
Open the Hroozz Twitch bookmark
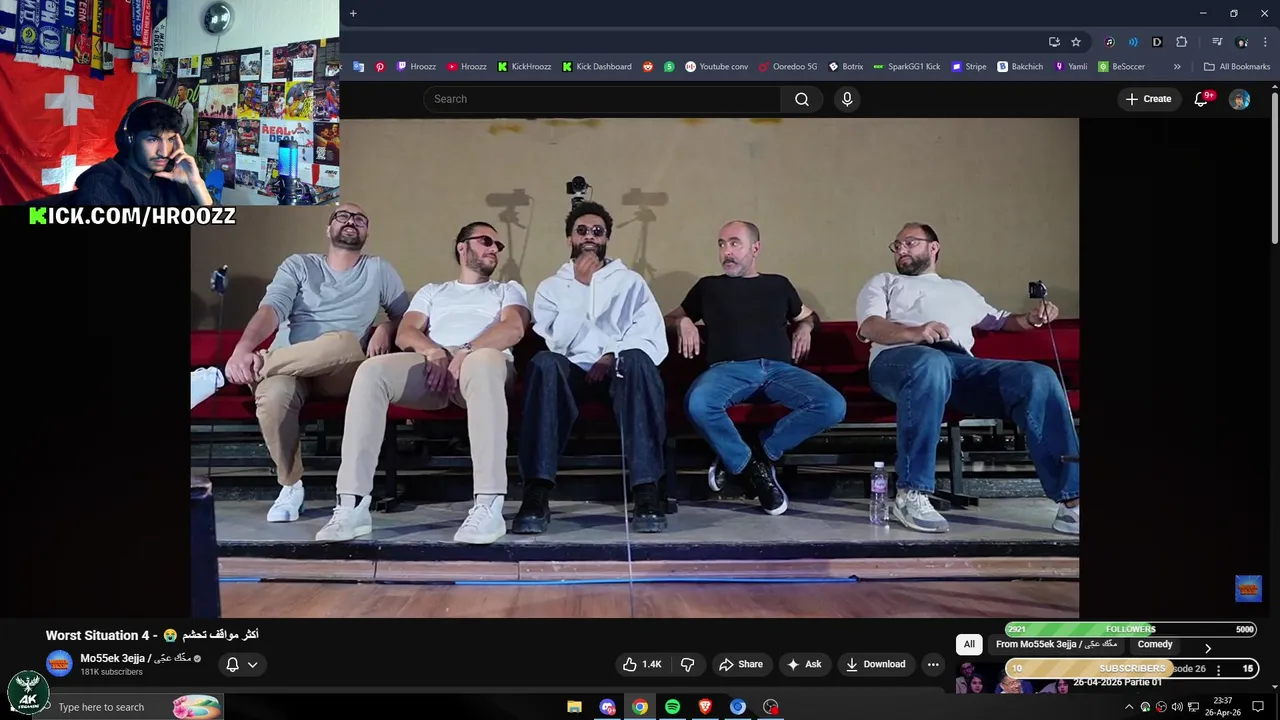(x=416, y=67)
